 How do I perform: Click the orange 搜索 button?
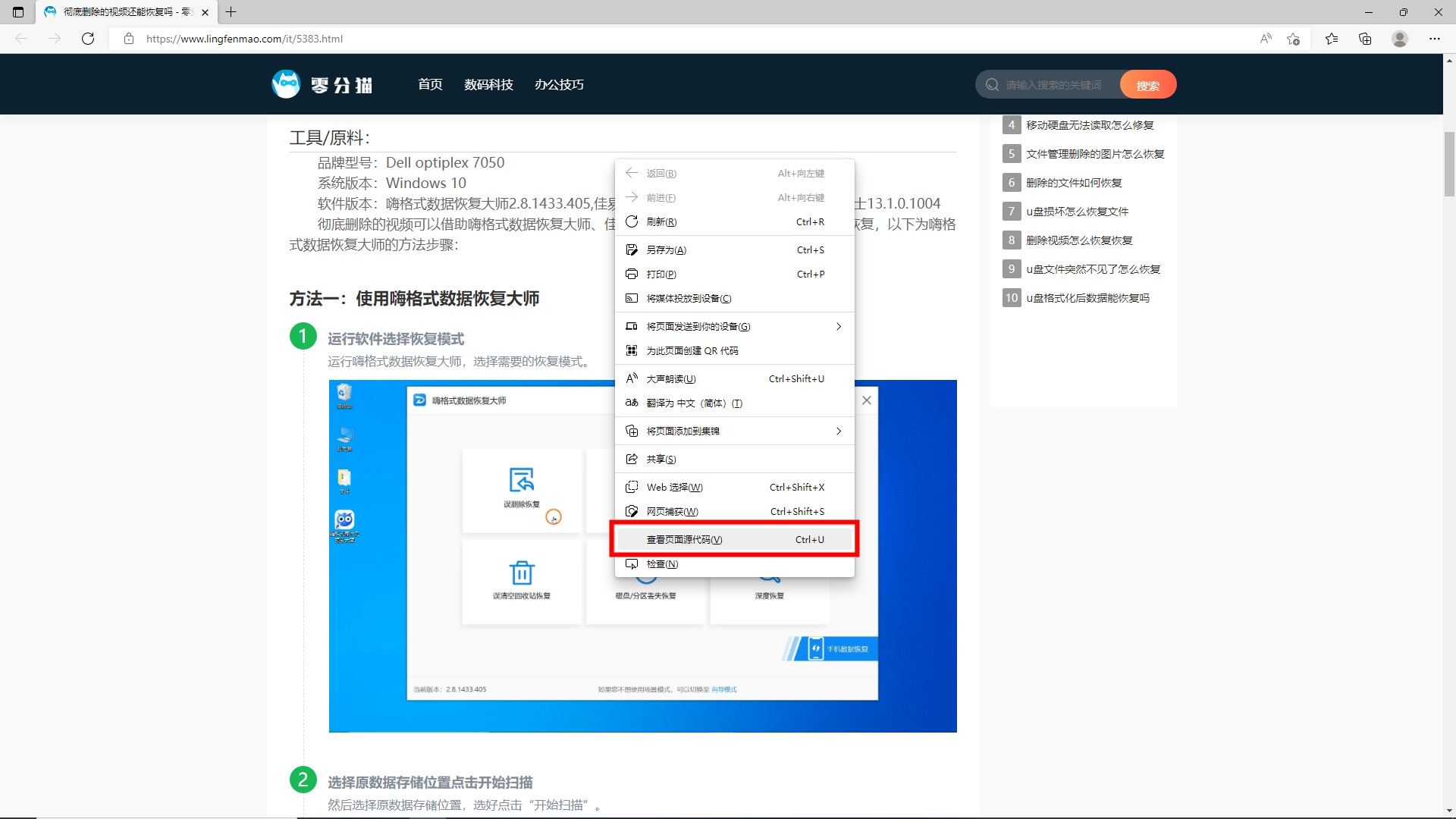coord(1147,85)
